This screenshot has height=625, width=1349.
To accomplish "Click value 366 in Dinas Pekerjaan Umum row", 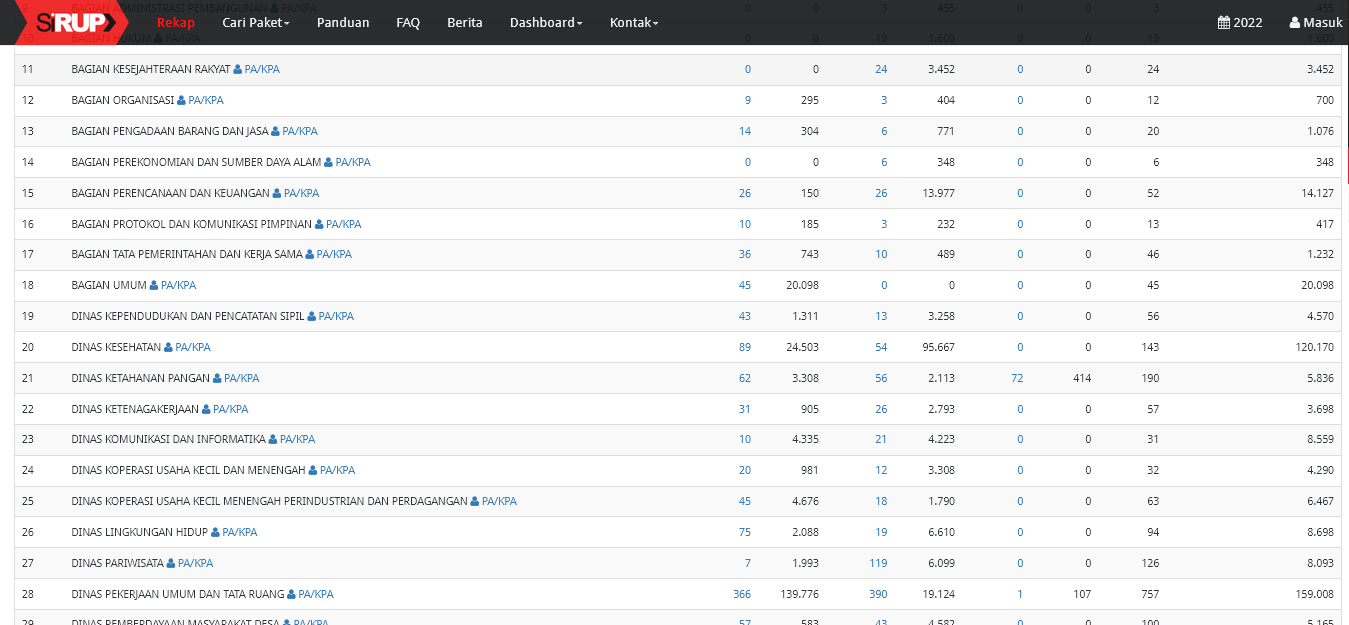I will pos(741,594).
